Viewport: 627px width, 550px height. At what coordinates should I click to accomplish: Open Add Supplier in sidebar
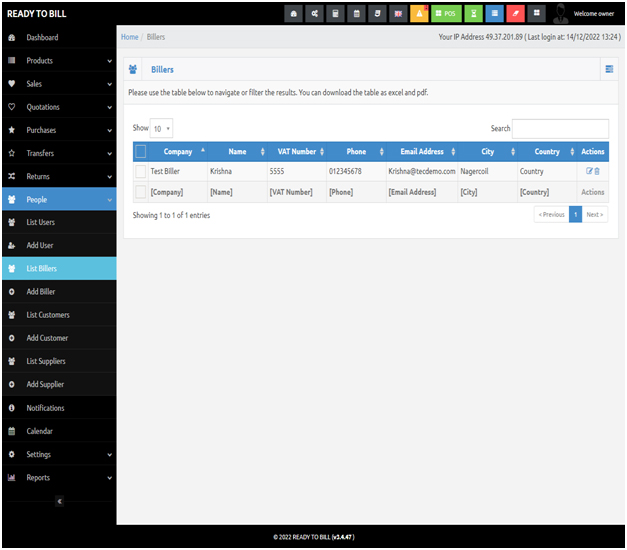pyautogui.click(x=59, y=384)
